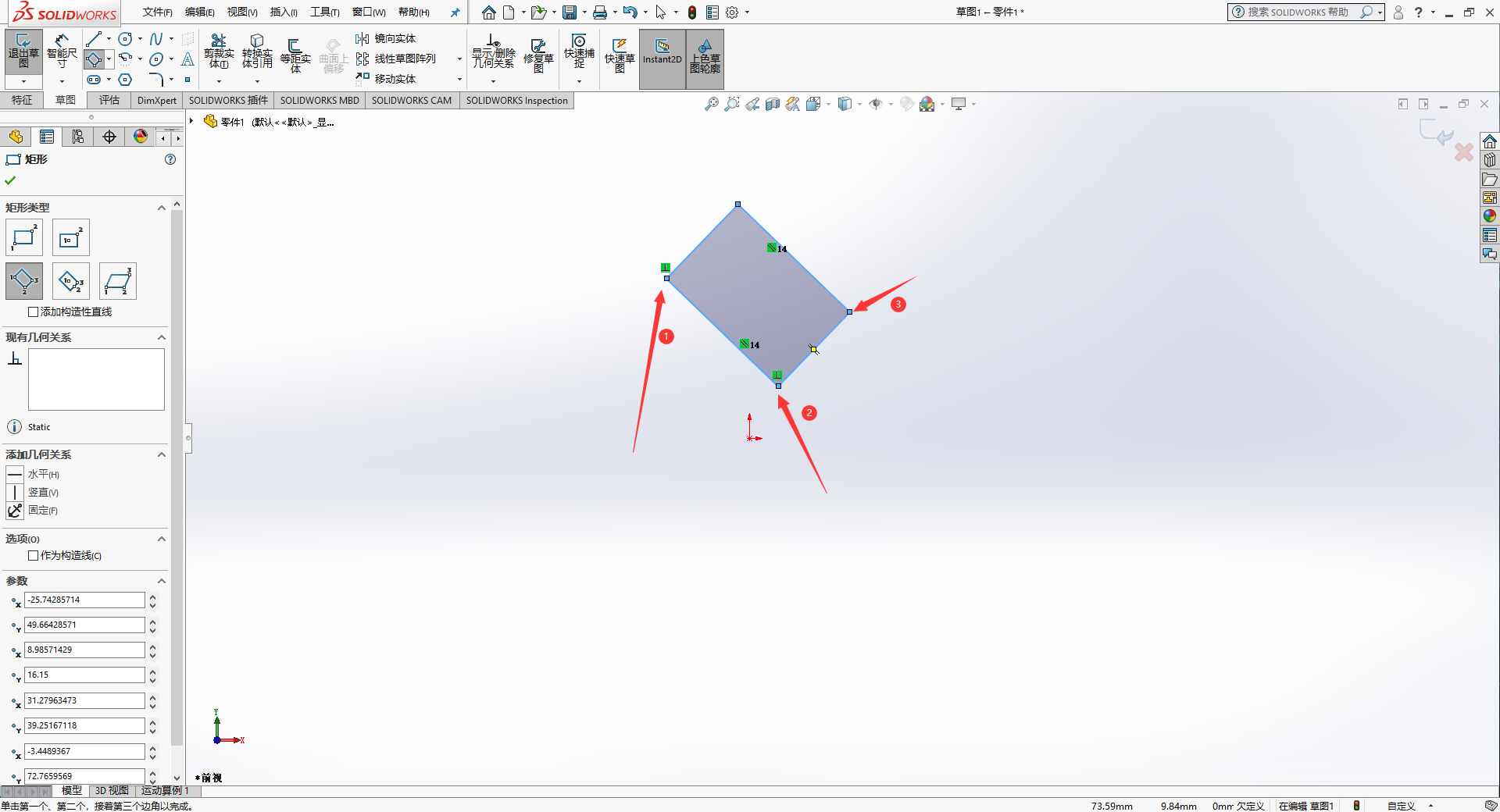Collapse the 现有几何关系 section
This screenshot has width=1500, height=812.
click(162, 337)
